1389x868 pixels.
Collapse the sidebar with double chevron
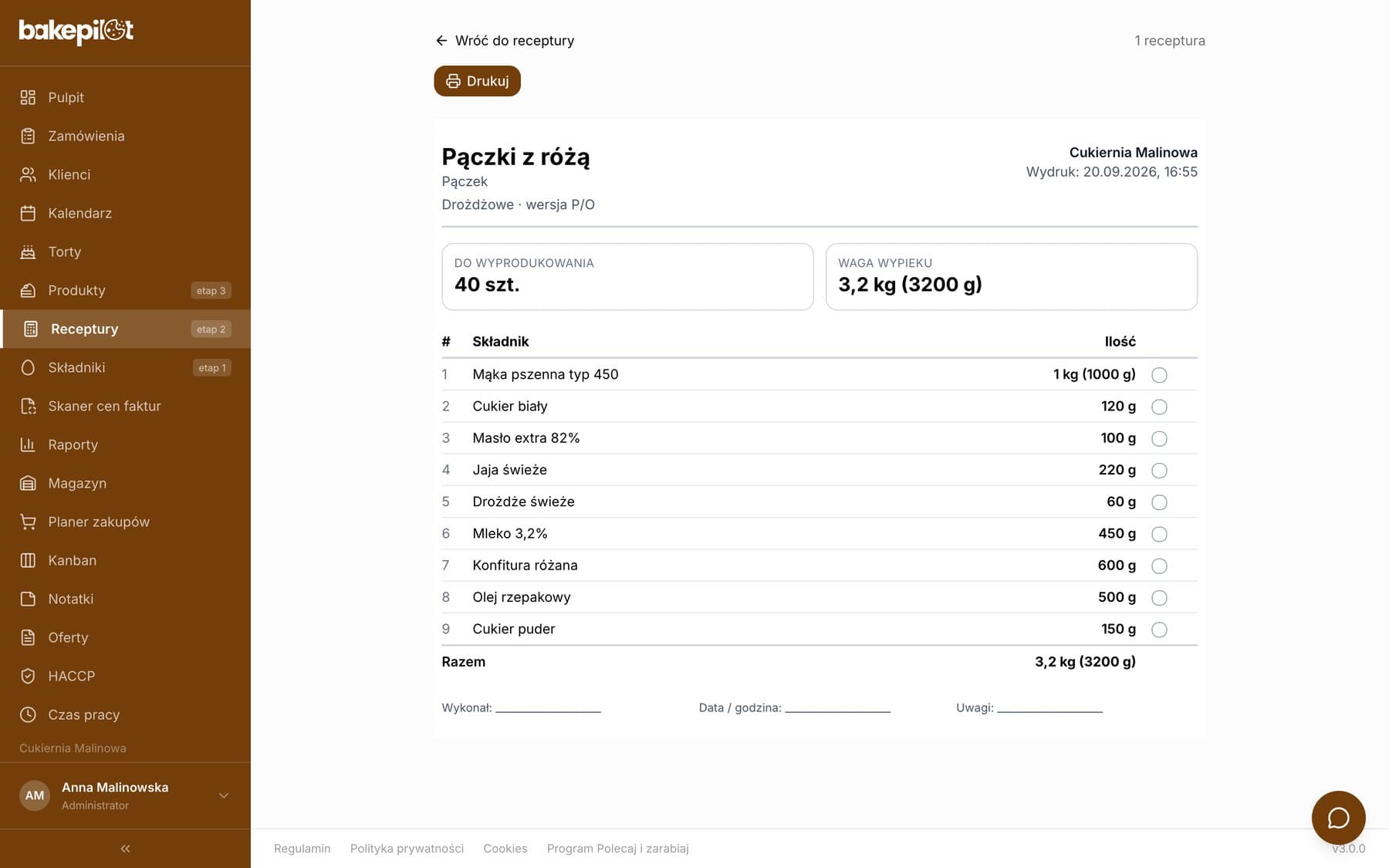125,849
